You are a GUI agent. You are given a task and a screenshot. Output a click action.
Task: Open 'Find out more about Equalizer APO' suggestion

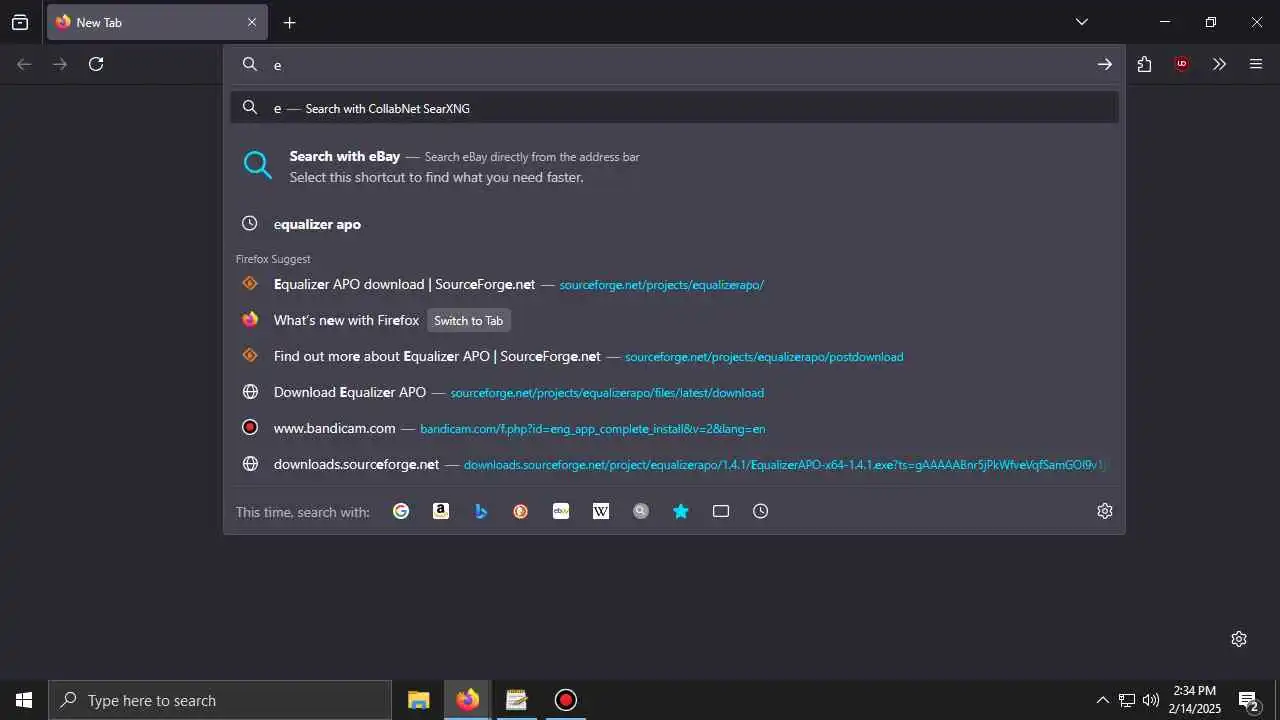click(674, 356)
